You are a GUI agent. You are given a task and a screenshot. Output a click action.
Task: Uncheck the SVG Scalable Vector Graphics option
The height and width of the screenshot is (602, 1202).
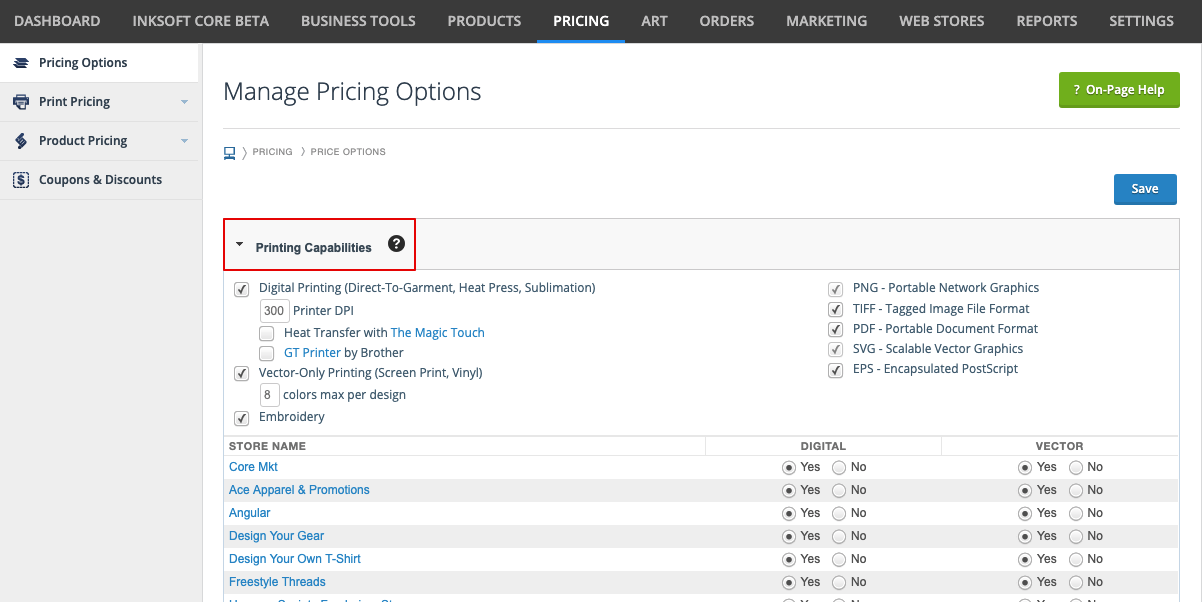click(835, 349)
